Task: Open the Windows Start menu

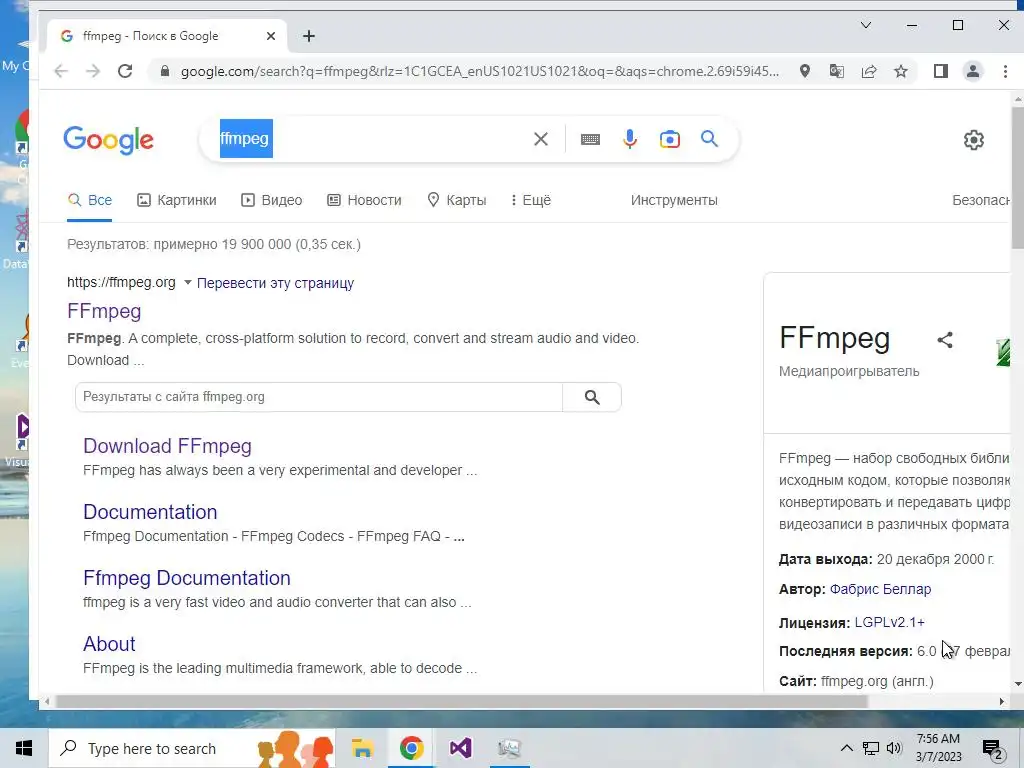Action: [24, 748]
